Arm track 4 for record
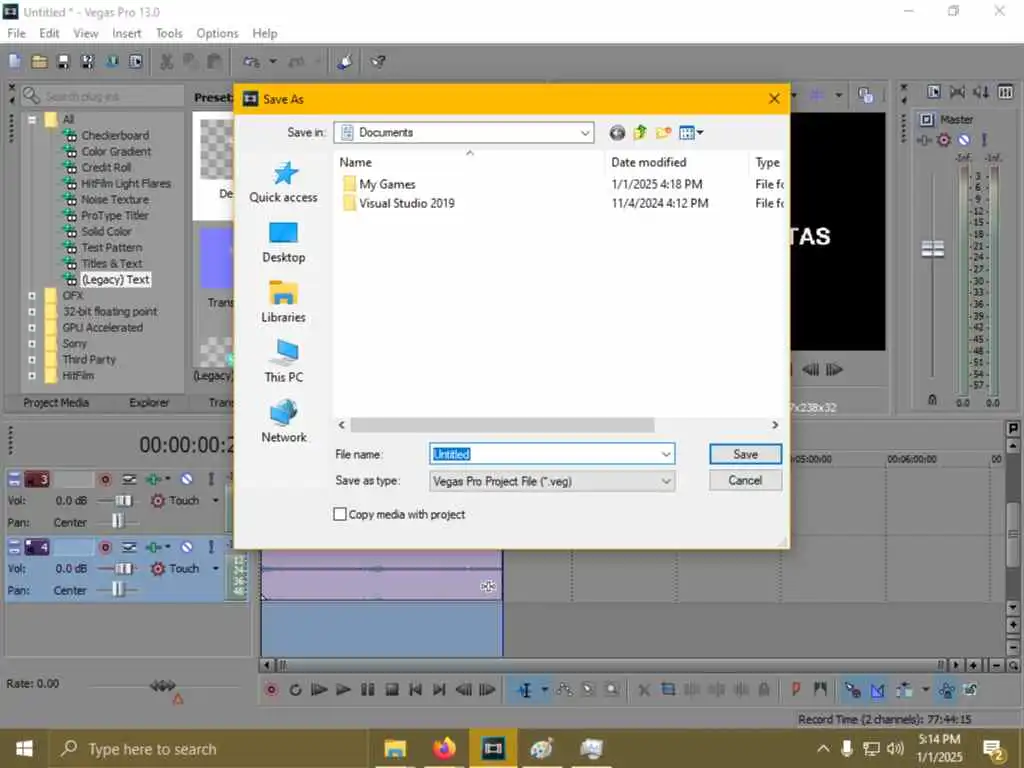 104,547
